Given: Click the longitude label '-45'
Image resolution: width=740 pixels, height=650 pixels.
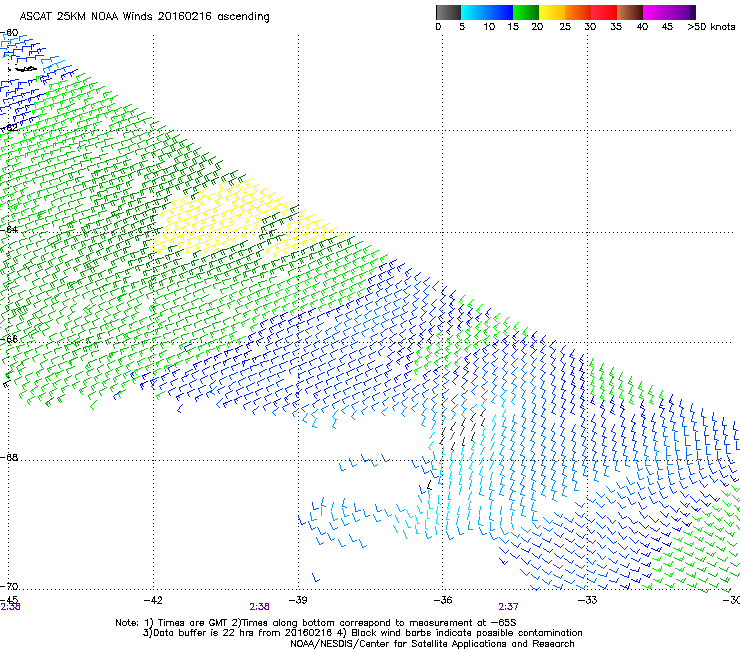Looking at the screenshot, I should pyautogui.click(x=9, y=599).
